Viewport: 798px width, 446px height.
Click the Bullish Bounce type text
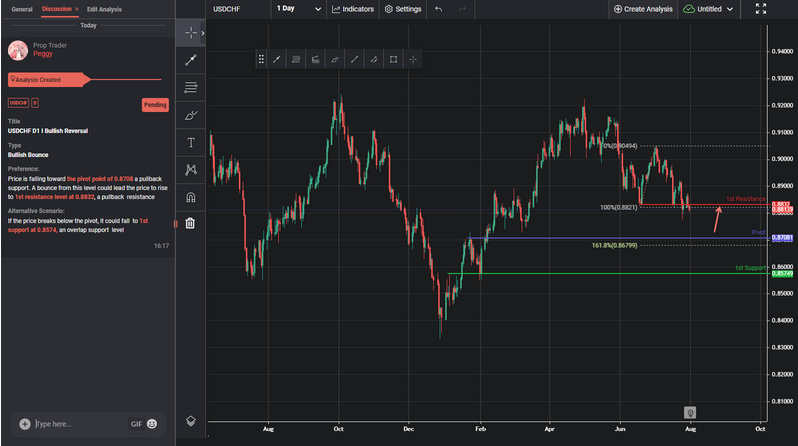28,155
